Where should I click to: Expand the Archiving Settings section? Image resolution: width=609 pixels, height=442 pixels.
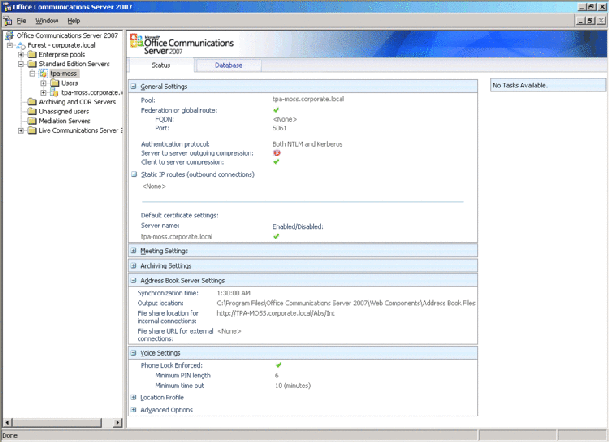coord(134,266)
